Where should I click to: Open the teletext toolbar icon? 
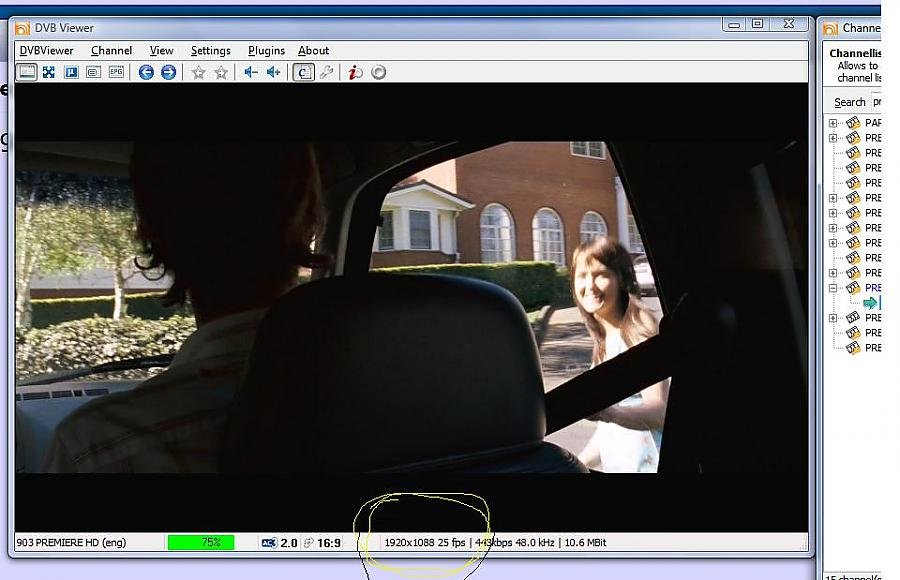pyautogui.click(x=93, y=72)
